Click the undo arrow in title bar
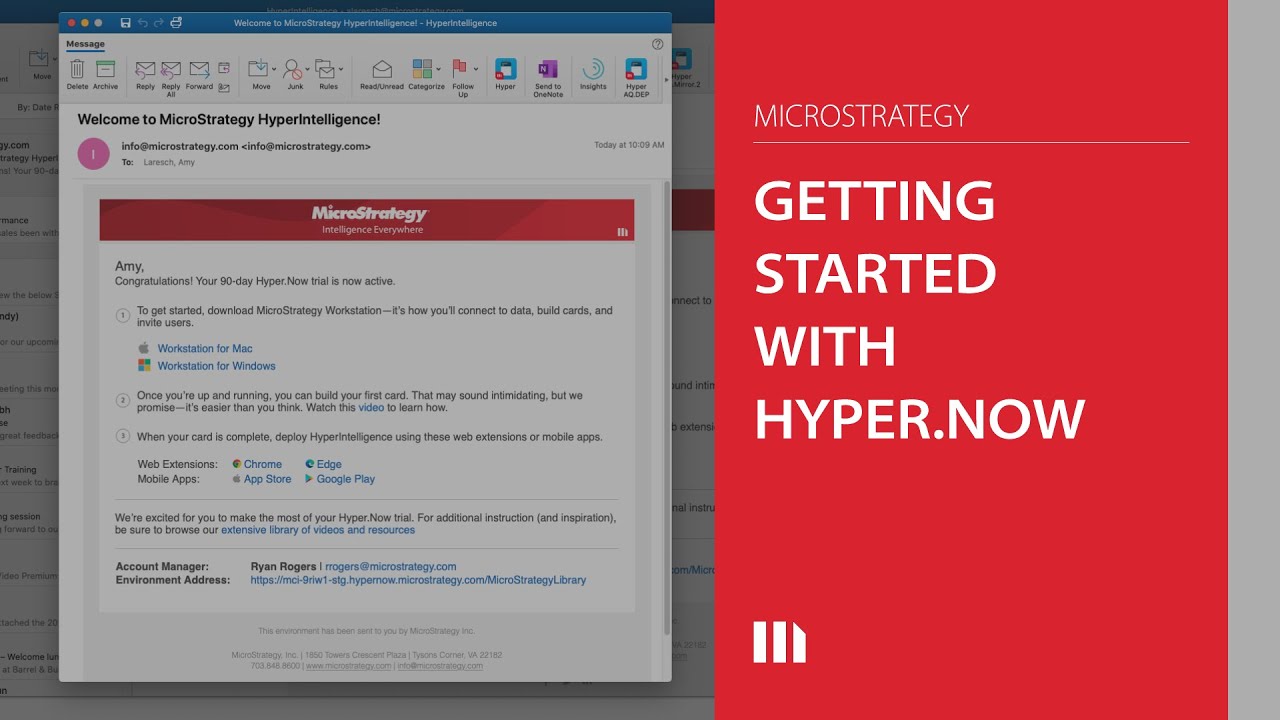The height and width of the screenshot is (720, 1280). tap(143, 22)
